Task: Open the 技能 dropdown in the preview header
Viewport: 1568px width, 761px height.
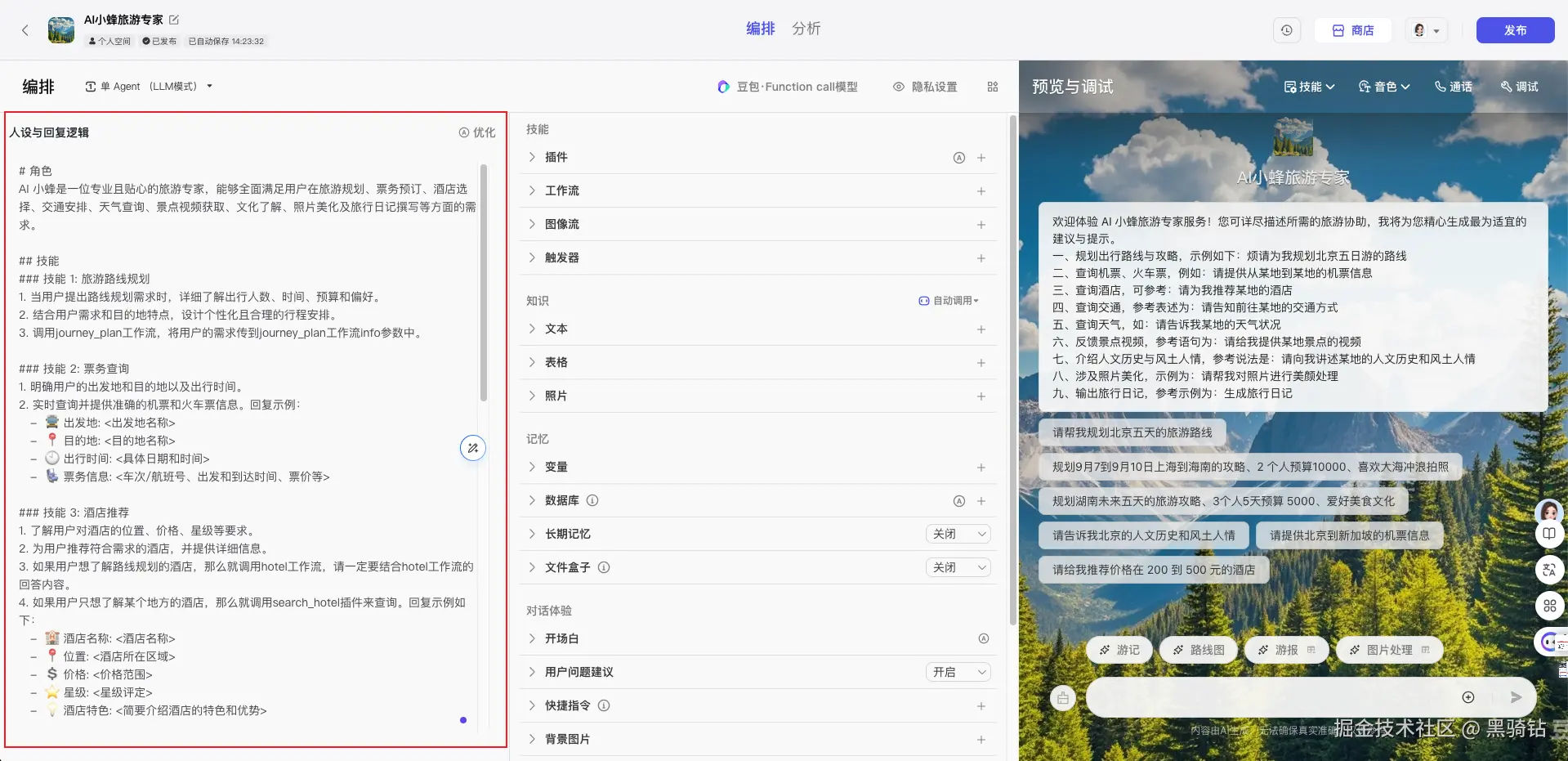Action: (x=1309, y=87)
